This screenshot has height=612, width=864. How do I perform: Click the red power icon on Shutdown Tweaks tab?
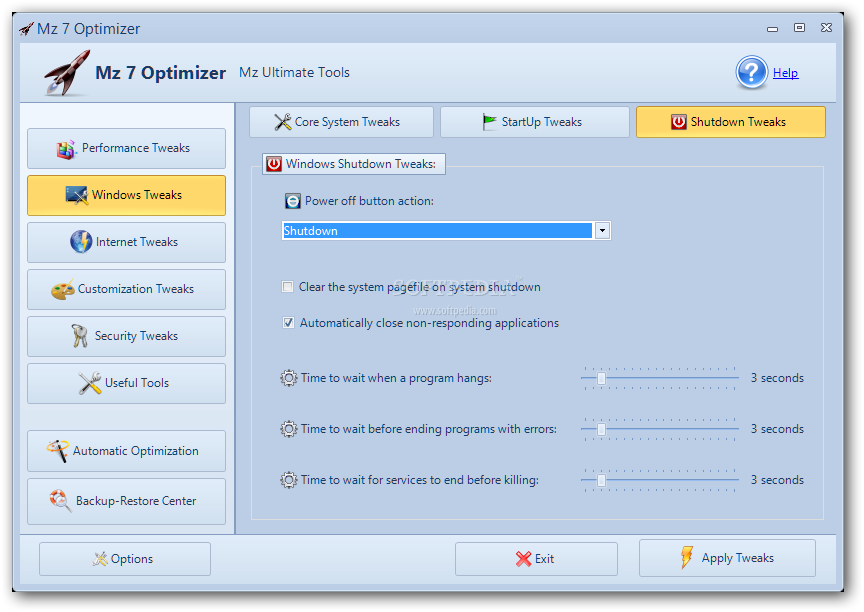coord(678,122)
